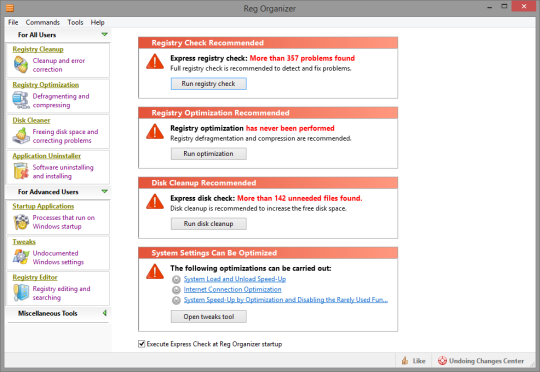Click the Registry Editor icon
The image size is (540, 372).
click(21, 292)
